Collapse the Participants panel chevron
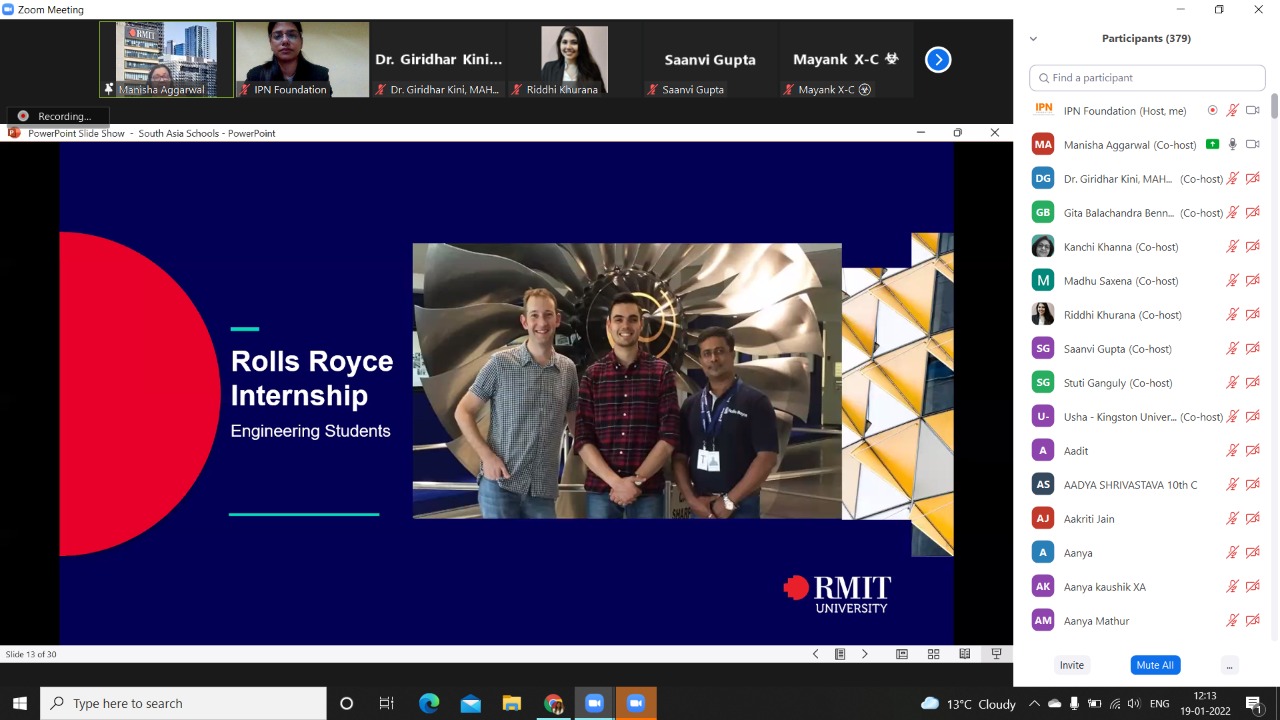1280x720 pixels. pos(1033,39)
